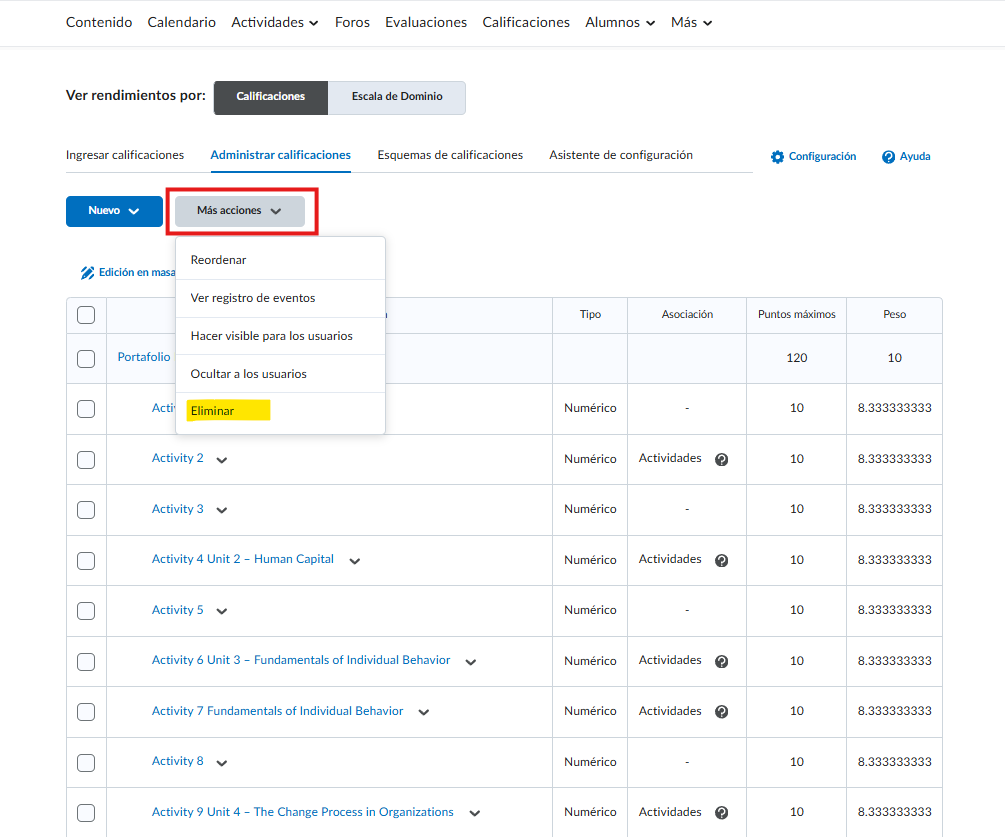Check the select-all checkbox in table header
This screenshot has width=1005, height=837.
coord(86,315)
